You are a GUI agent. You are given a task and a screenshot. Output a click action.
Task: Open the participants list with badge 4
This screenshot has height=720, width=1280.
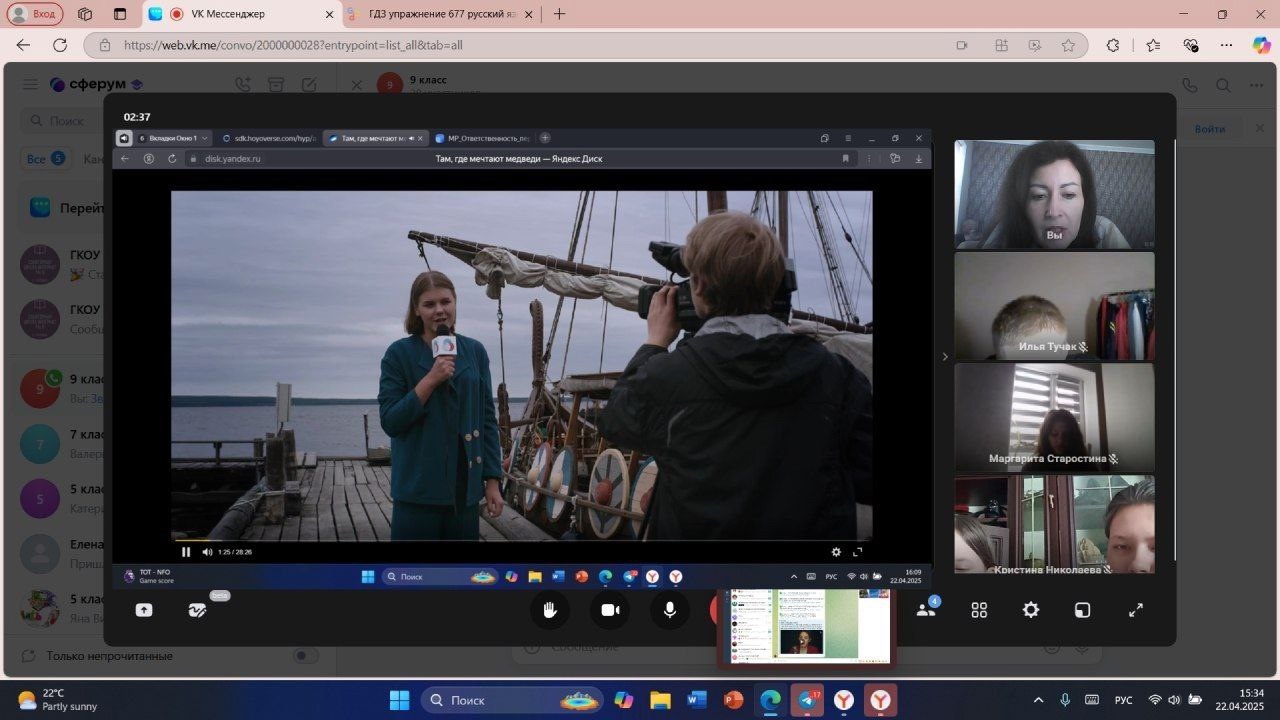(926, 610)
